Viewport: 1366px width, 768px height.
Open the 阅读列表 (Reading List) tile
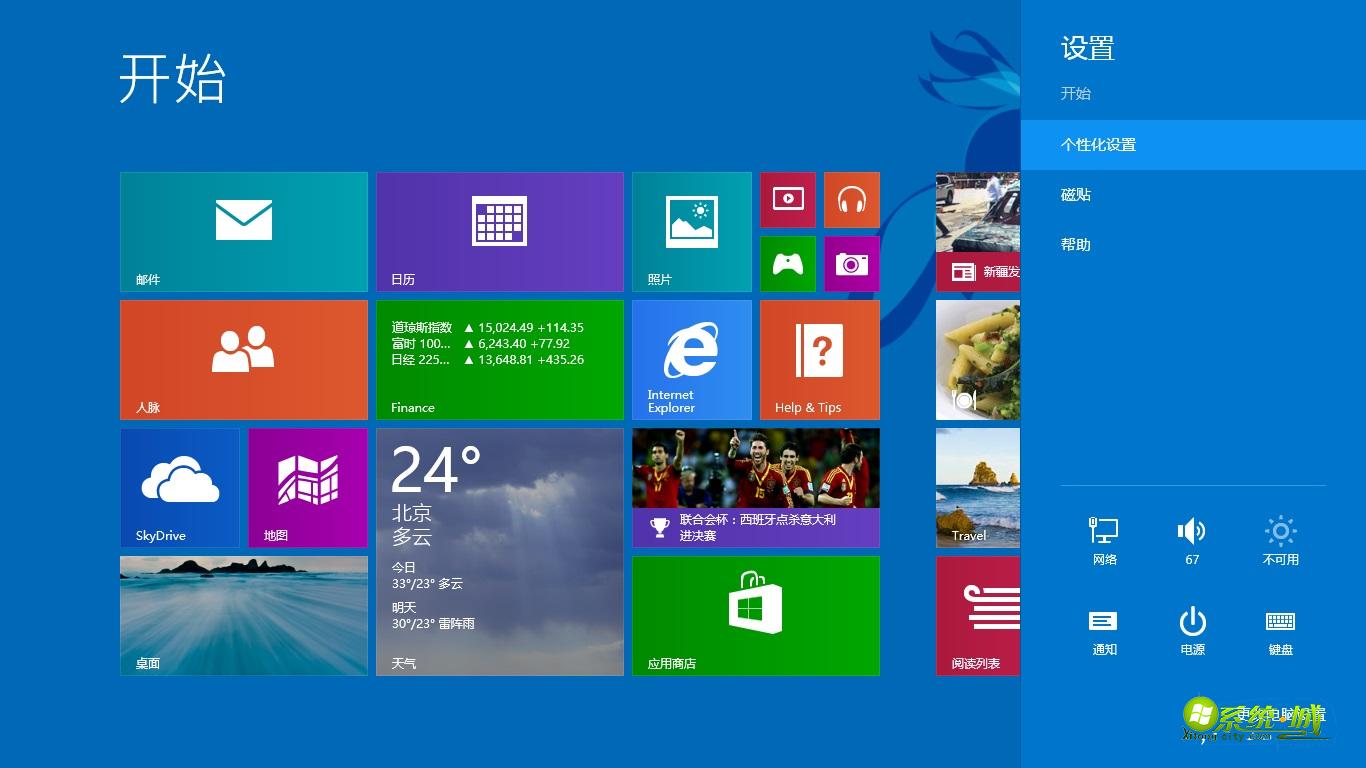978,615
